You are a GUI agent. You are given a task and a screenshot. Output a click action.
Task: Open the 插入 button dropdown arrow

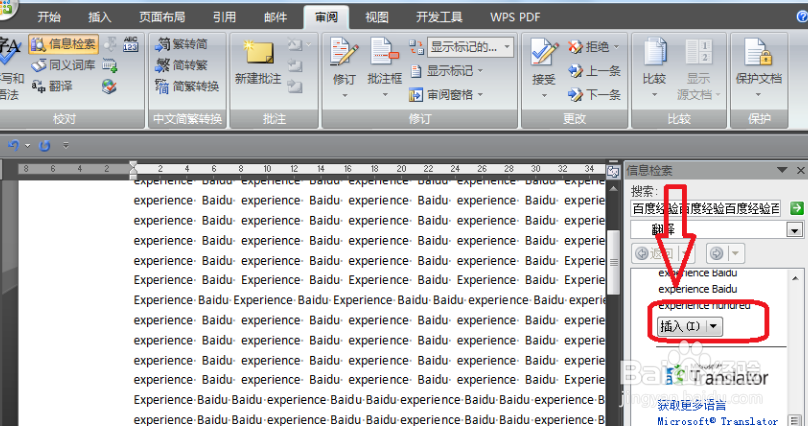click(714, 326)
